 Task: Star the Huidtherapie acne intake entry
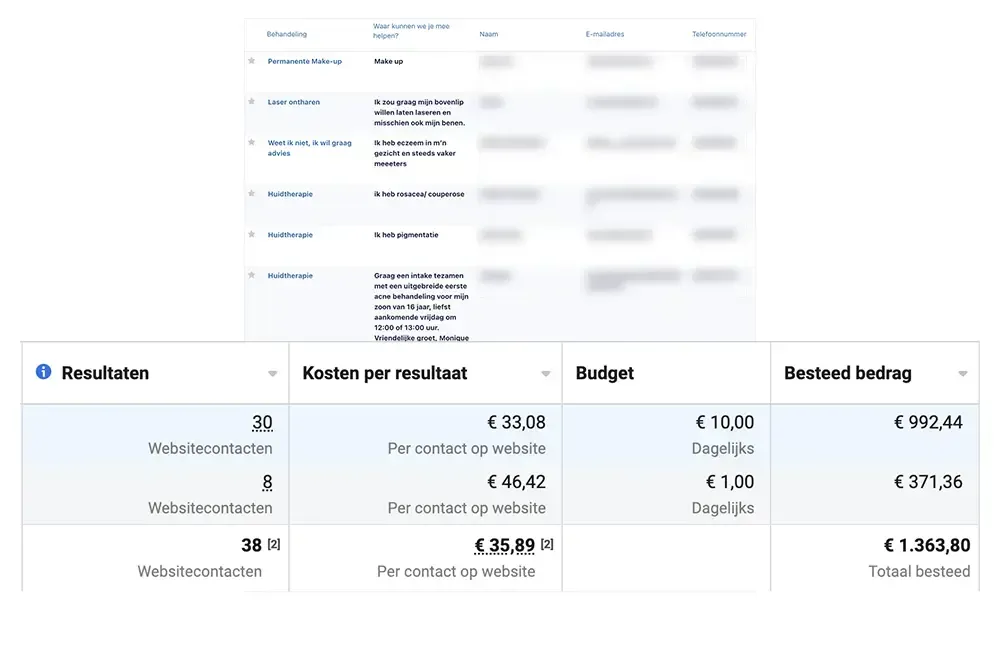[252, 276]
